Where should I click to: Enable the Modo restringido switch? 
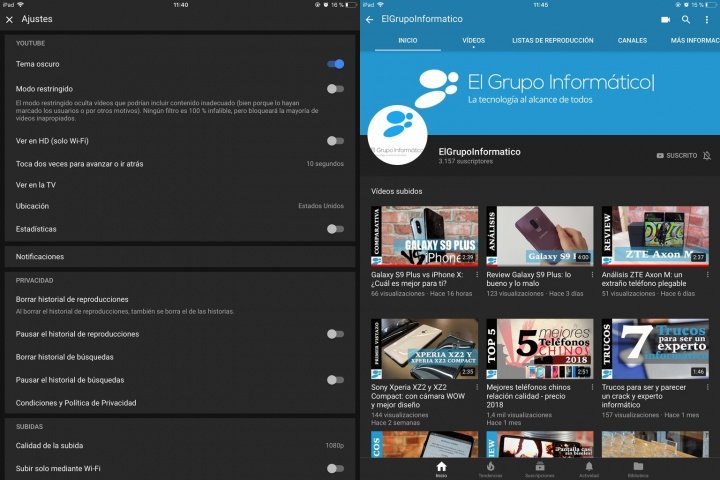click(336, 89)
